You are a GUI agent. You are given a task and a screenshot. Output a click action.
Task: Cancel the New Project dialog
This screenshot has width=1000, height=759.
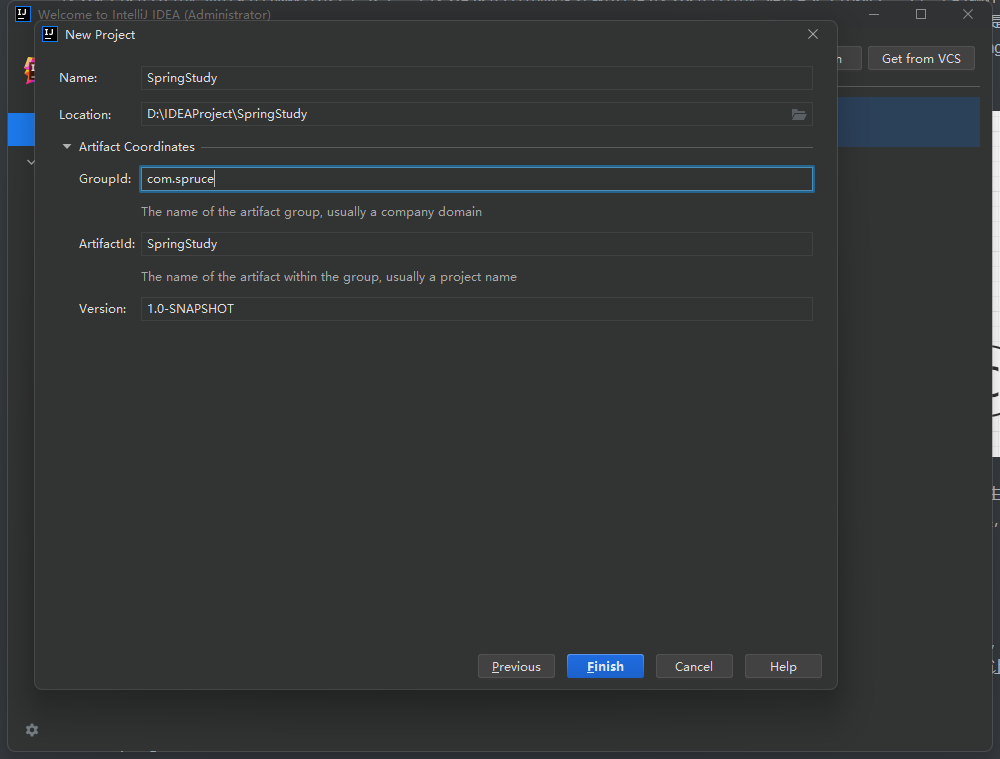[694, 667]
